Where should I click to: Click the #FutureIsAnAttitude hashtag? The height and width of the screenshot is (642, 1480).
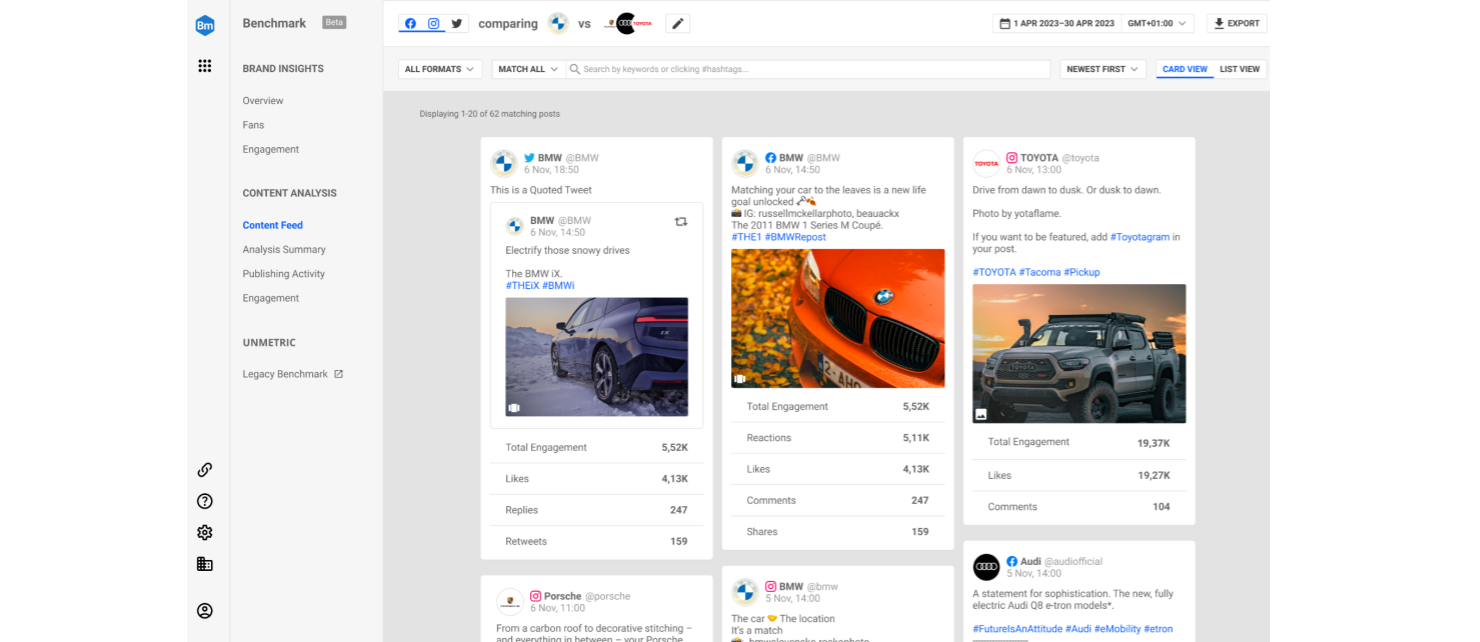(x=1017, y=628)
